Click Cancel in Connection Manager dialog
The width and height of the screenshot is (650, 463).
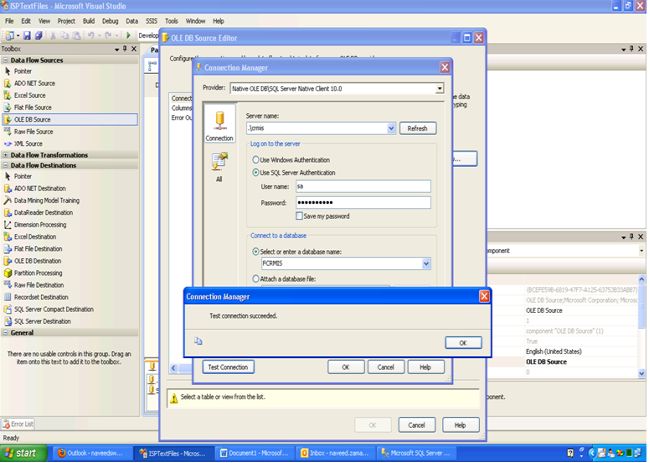point(386,367)
